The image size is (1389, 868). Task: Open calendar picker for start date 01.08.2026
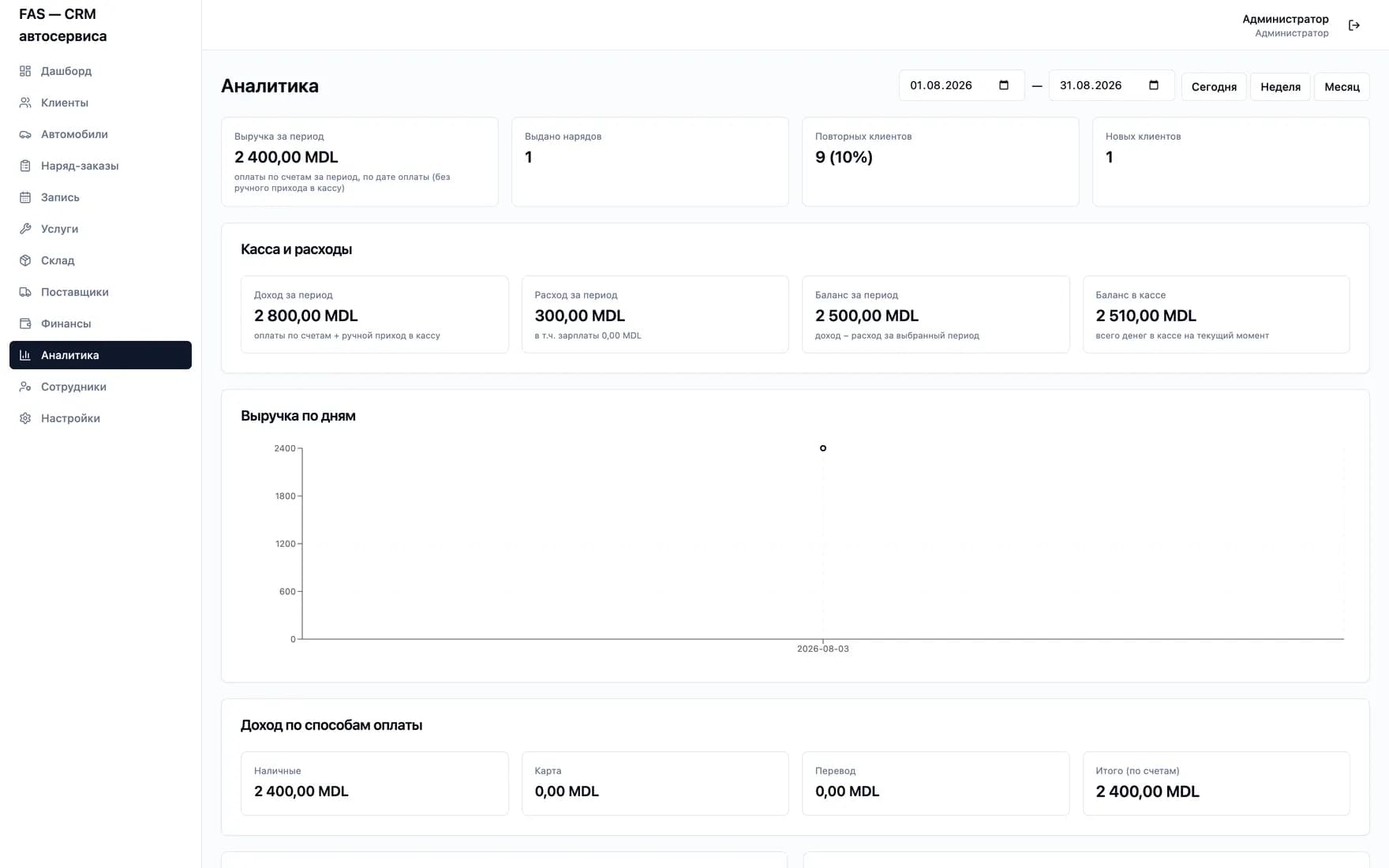pyautogui.click(x=1004, y=85)
